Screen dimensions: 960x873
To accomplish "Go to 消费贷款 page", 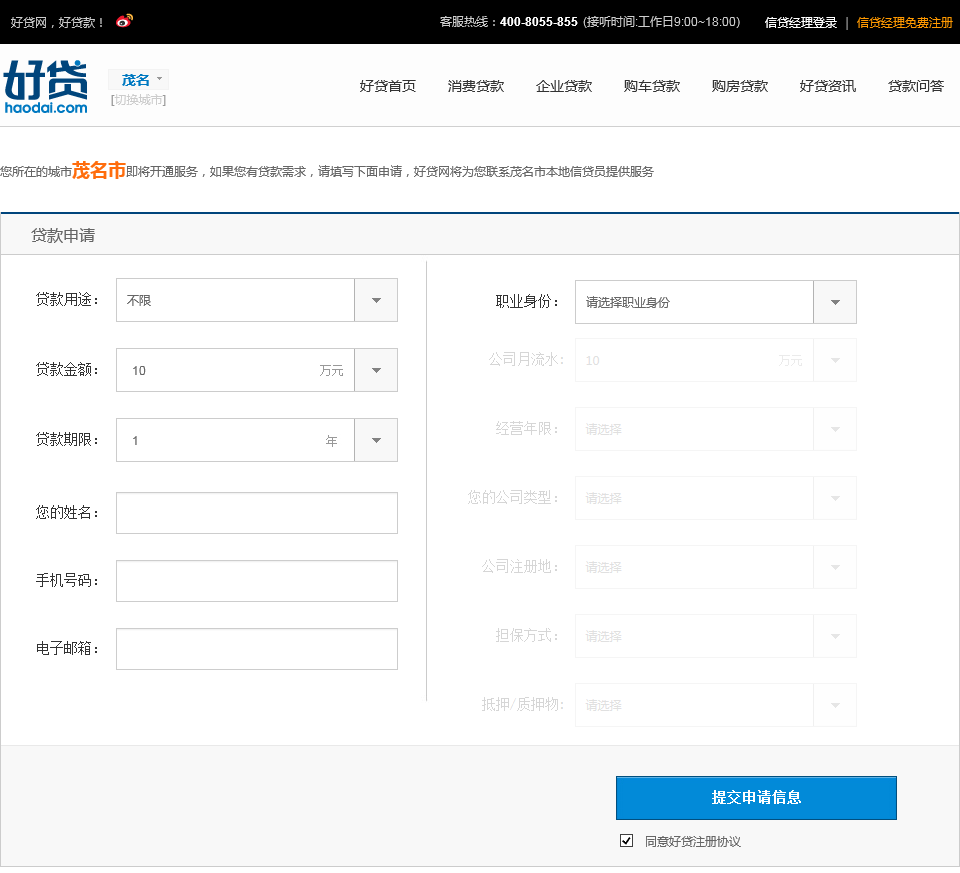I will (x=475, y=86).
